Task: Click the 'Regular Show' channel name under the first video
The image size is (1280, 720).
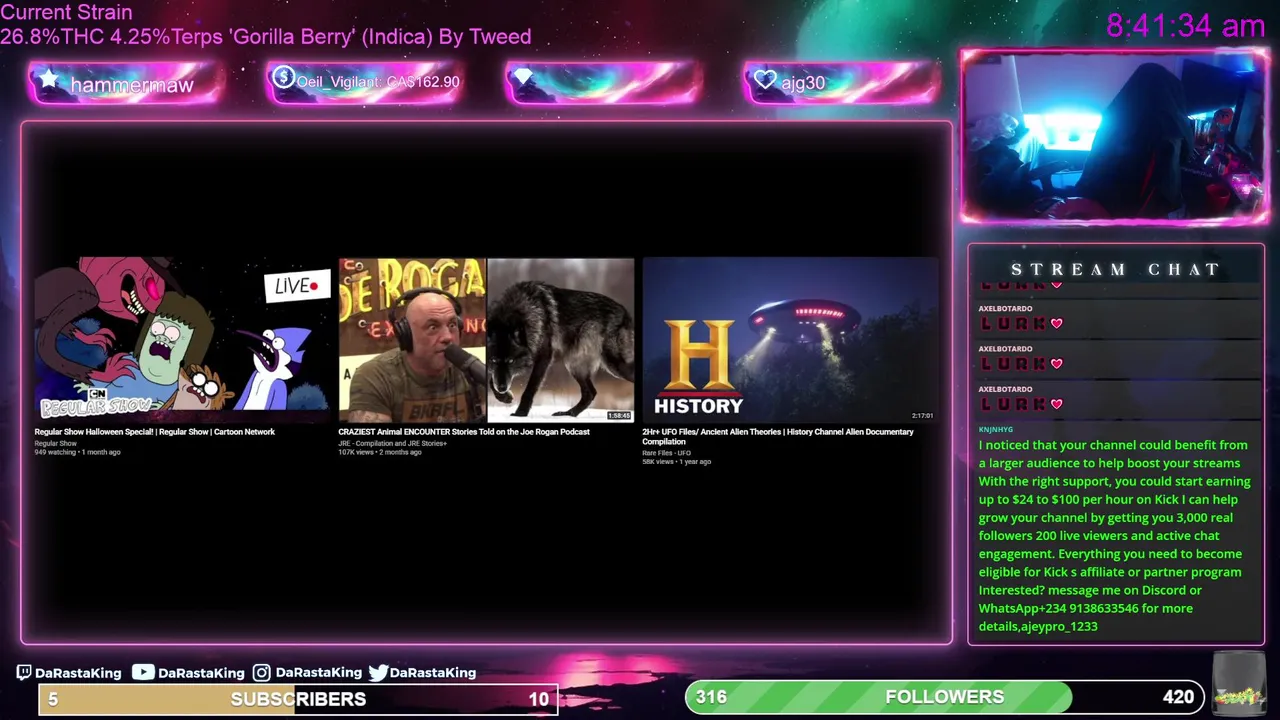Action: (55, 443)
